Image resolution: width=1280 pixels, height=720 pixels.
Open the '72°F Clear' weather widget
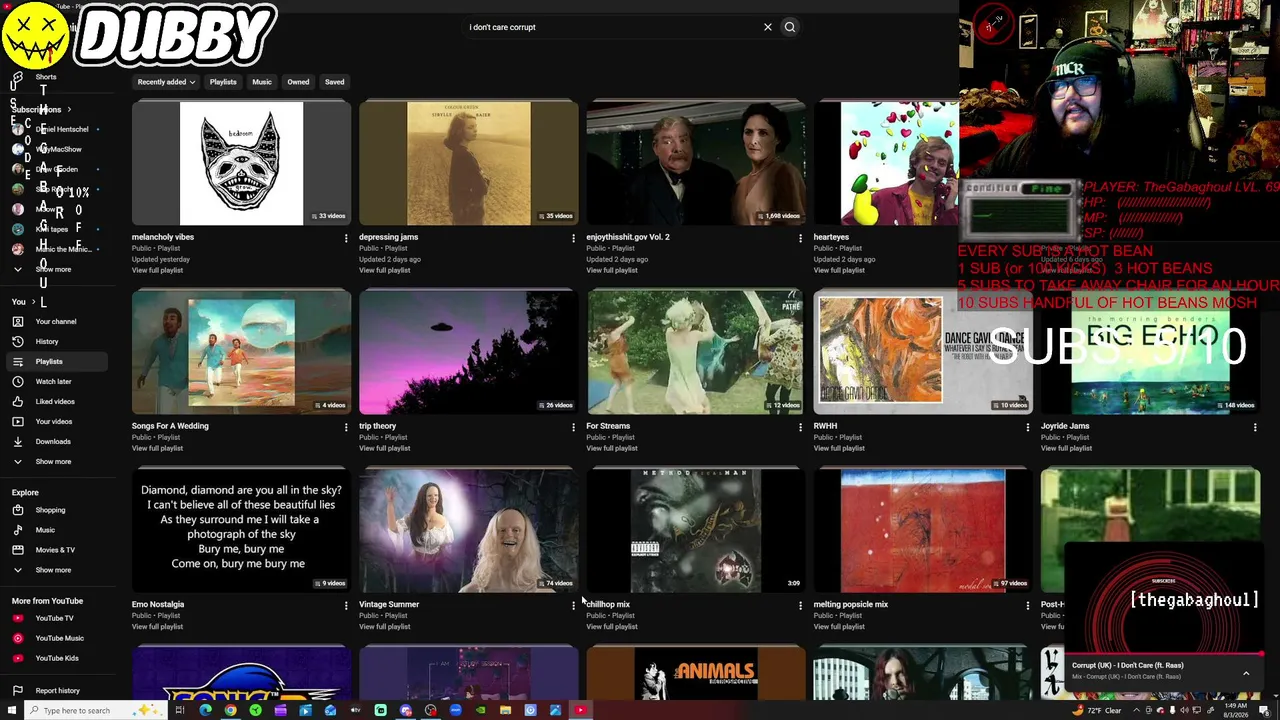(x=1097, y=710)
